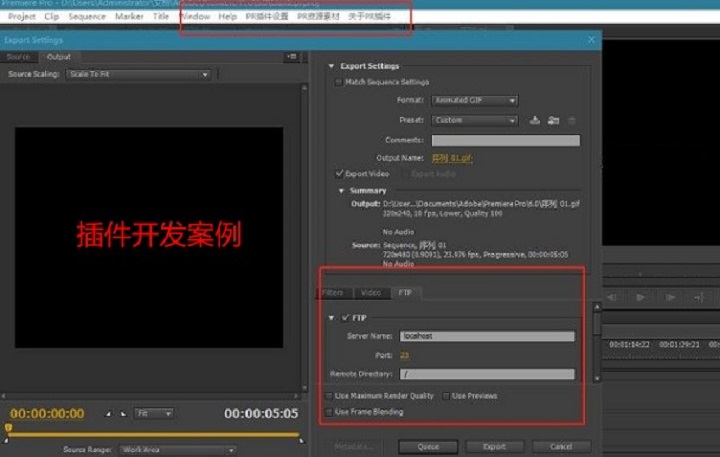Click the Remote Directory input field

[x=487, y=374]
